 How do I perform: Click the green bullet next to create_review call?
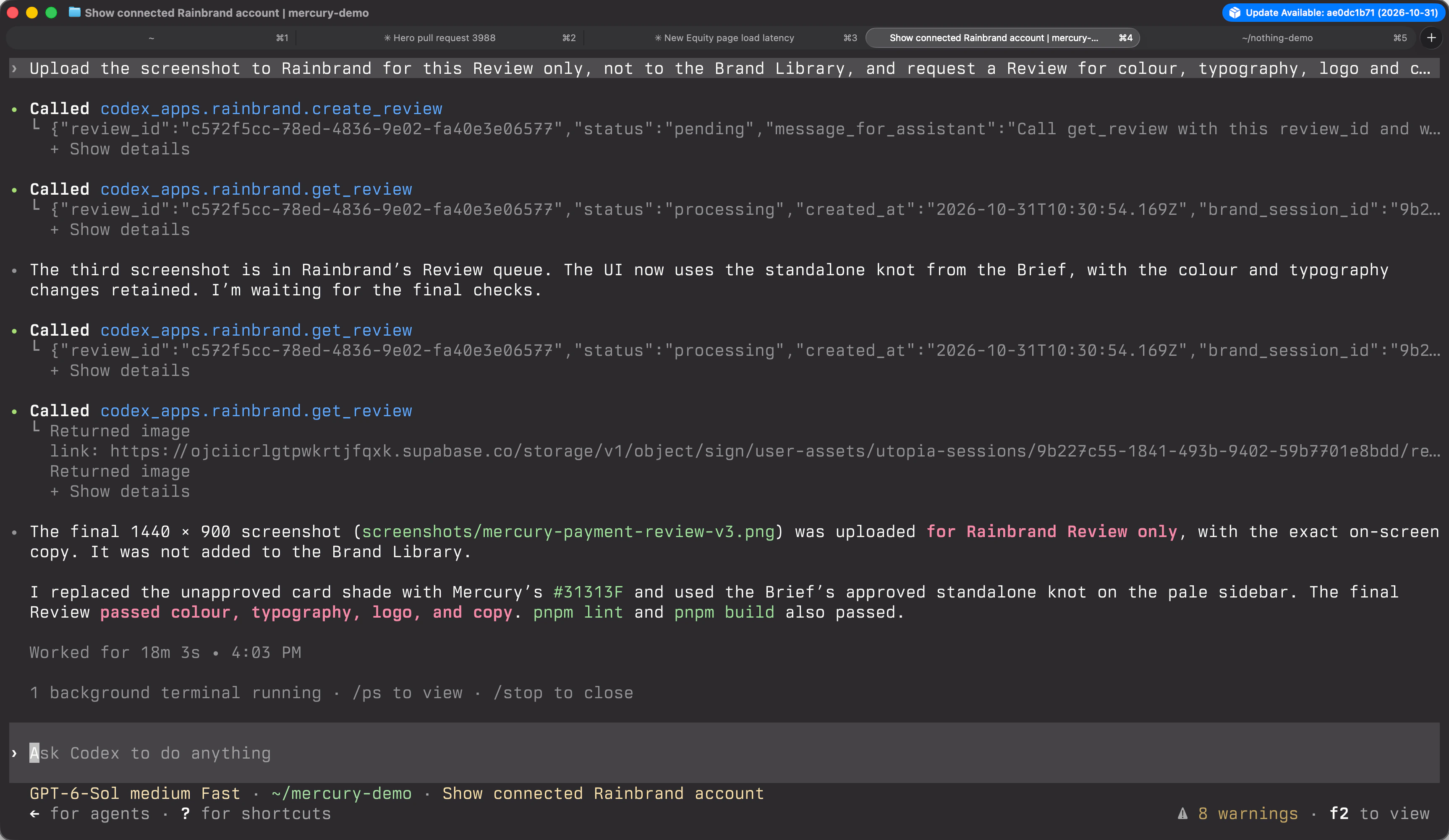pos(14,109)
